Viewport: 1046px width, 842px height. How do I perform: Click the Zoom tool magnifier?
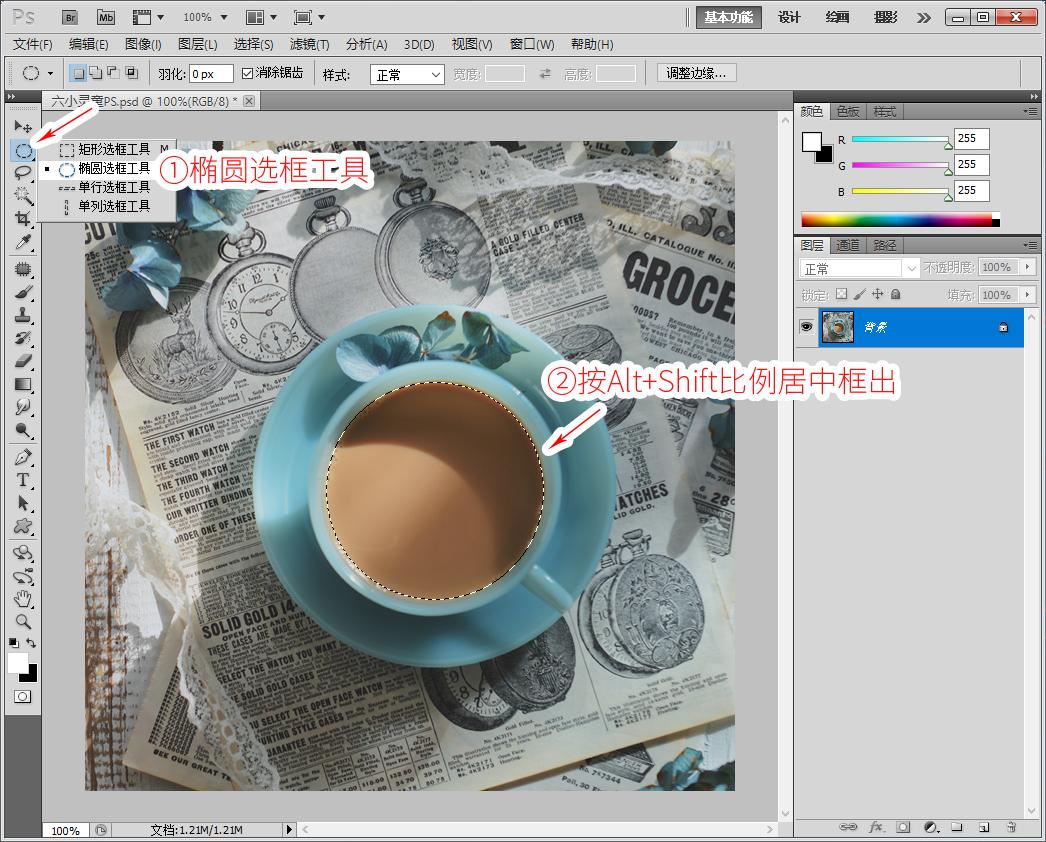click(x=22, y=622)
